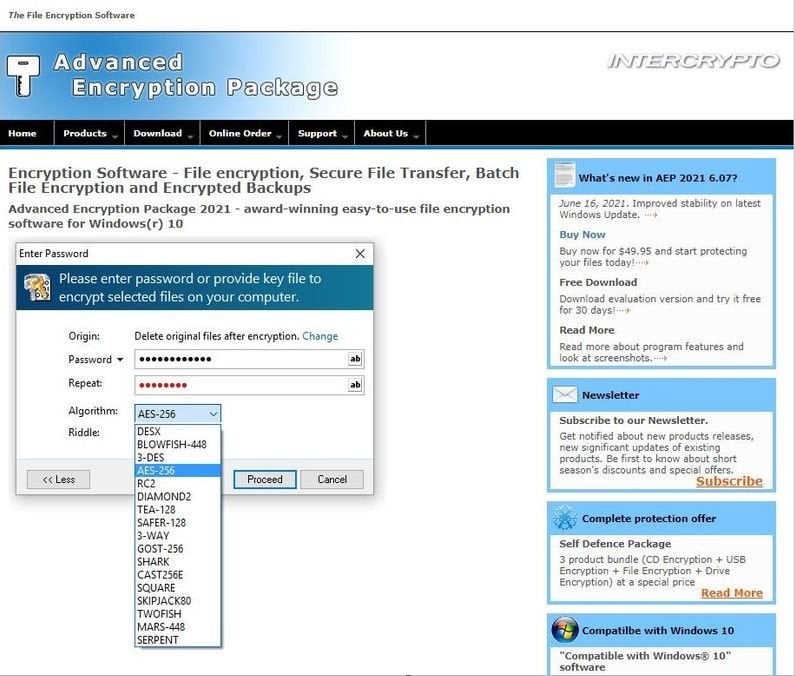Click 'Subscribe to our Newsletter.' text
This screenshot has width=795, height=676.
634,420
